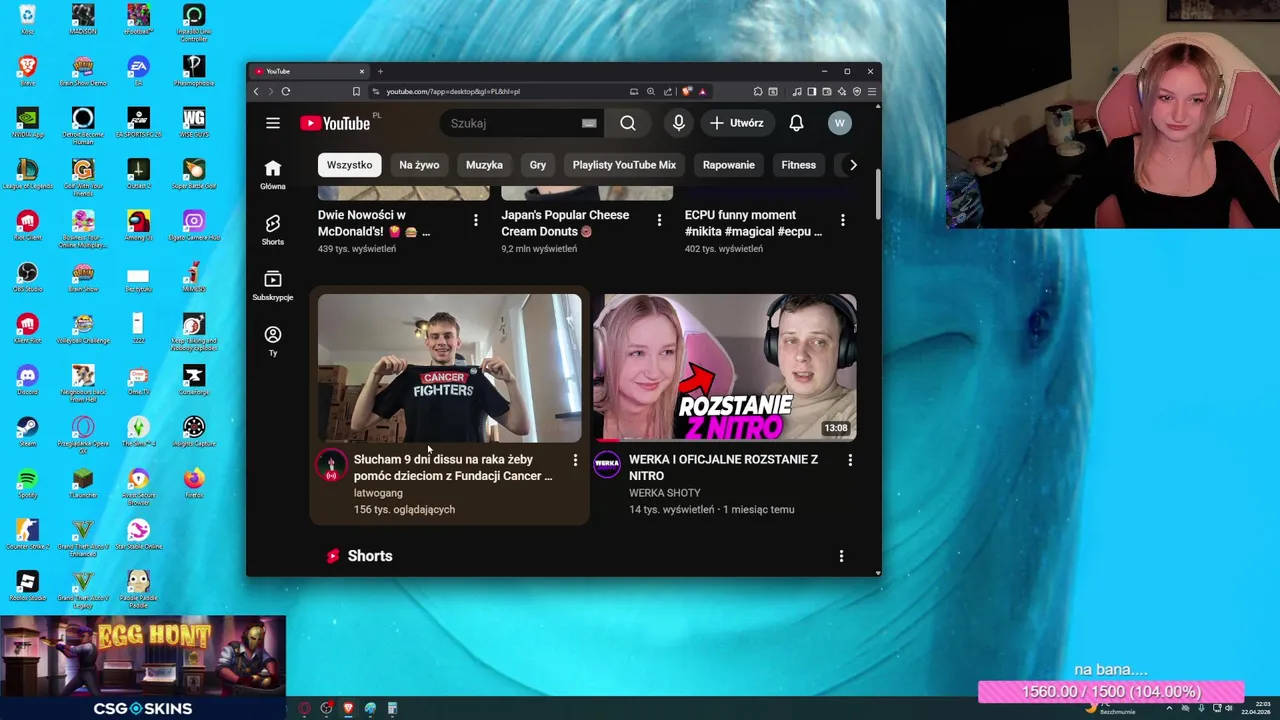
Task: Select Playlisty YouTube Mix chip
Action: 624,165
